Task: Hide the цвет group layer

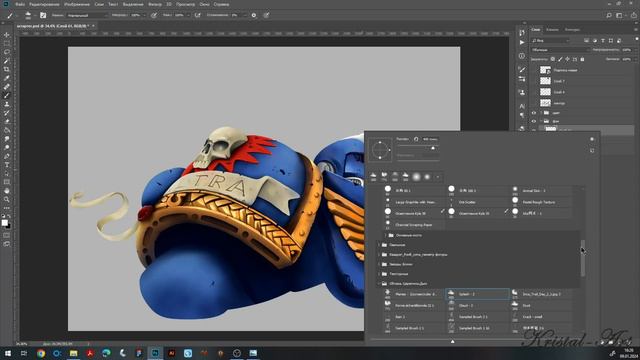Action: point(534,113)
